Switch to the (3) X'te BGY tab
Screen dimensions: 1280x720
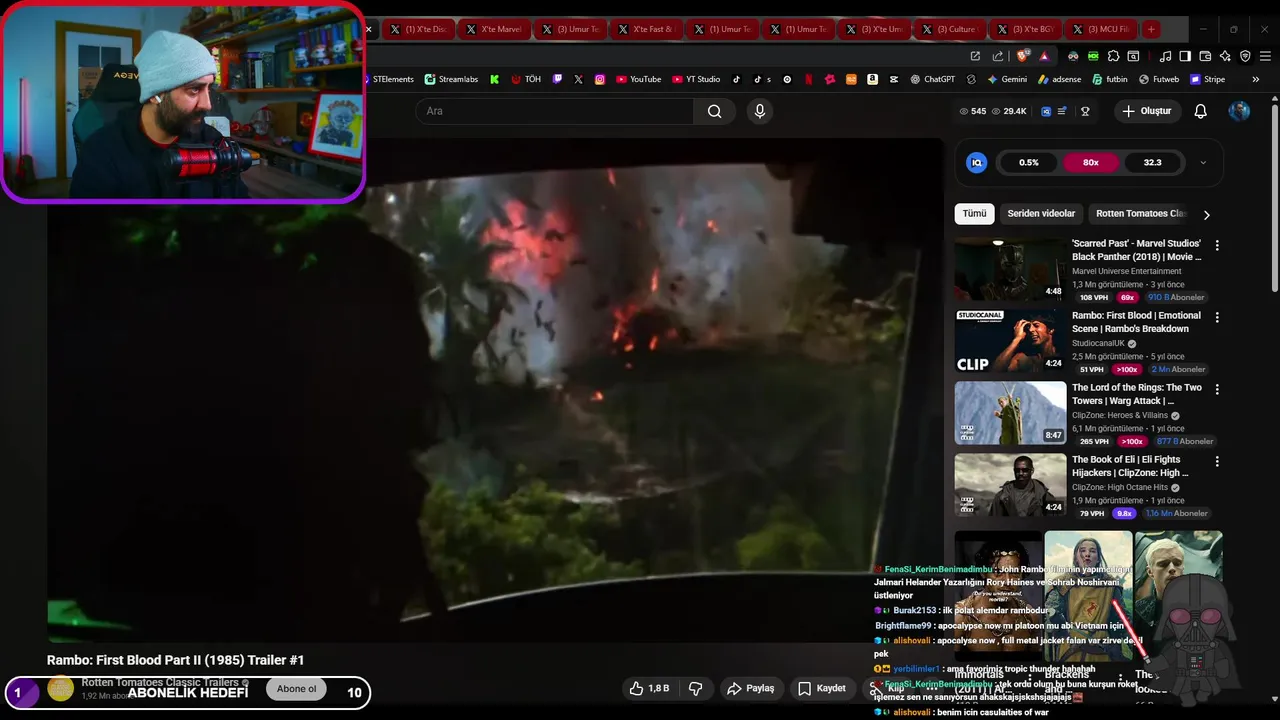pyautogui.click(x=1025, y=29)
